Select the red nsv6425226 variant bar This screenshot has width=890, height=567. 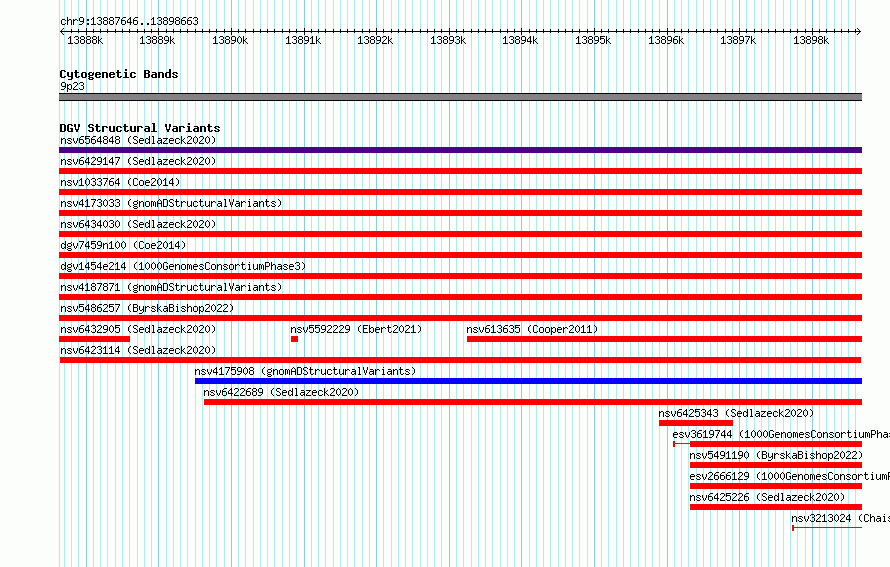pos(776,507)
